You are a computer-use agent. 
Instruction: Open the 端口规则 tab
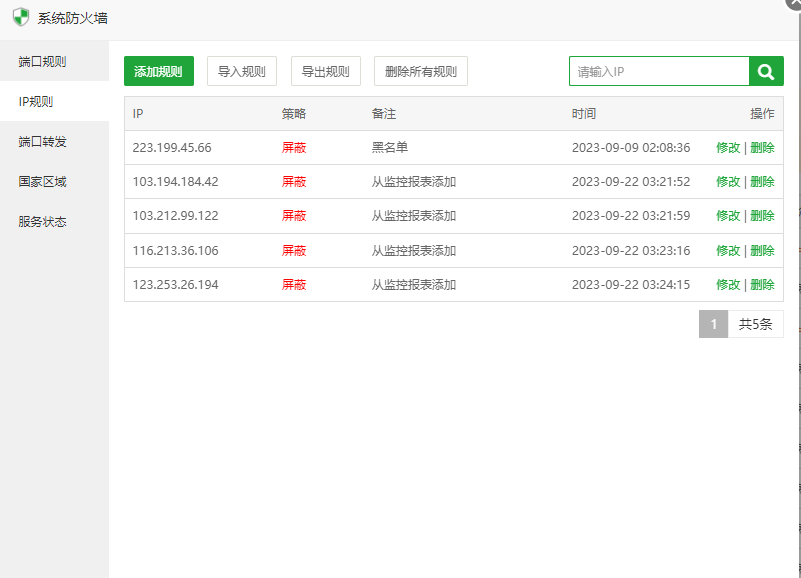tap(54, 61)
